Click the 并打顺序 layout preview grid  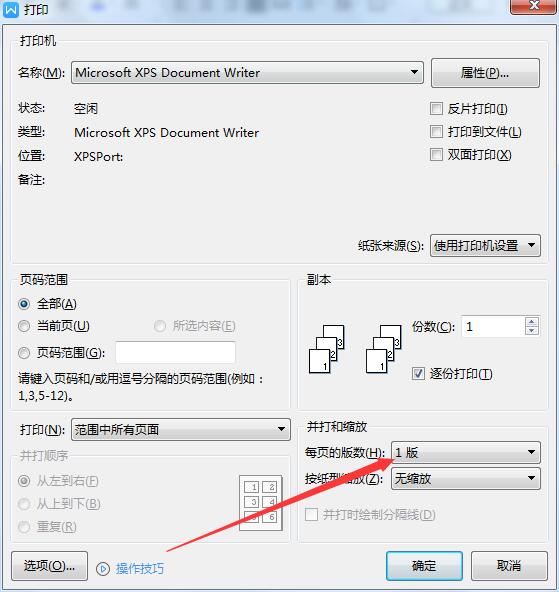pos(261,503)
